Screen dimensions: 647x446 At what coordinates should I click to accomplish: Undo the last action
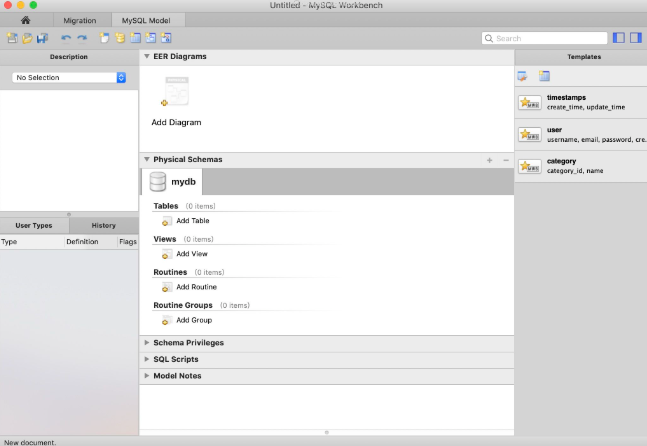pos(66,38)
